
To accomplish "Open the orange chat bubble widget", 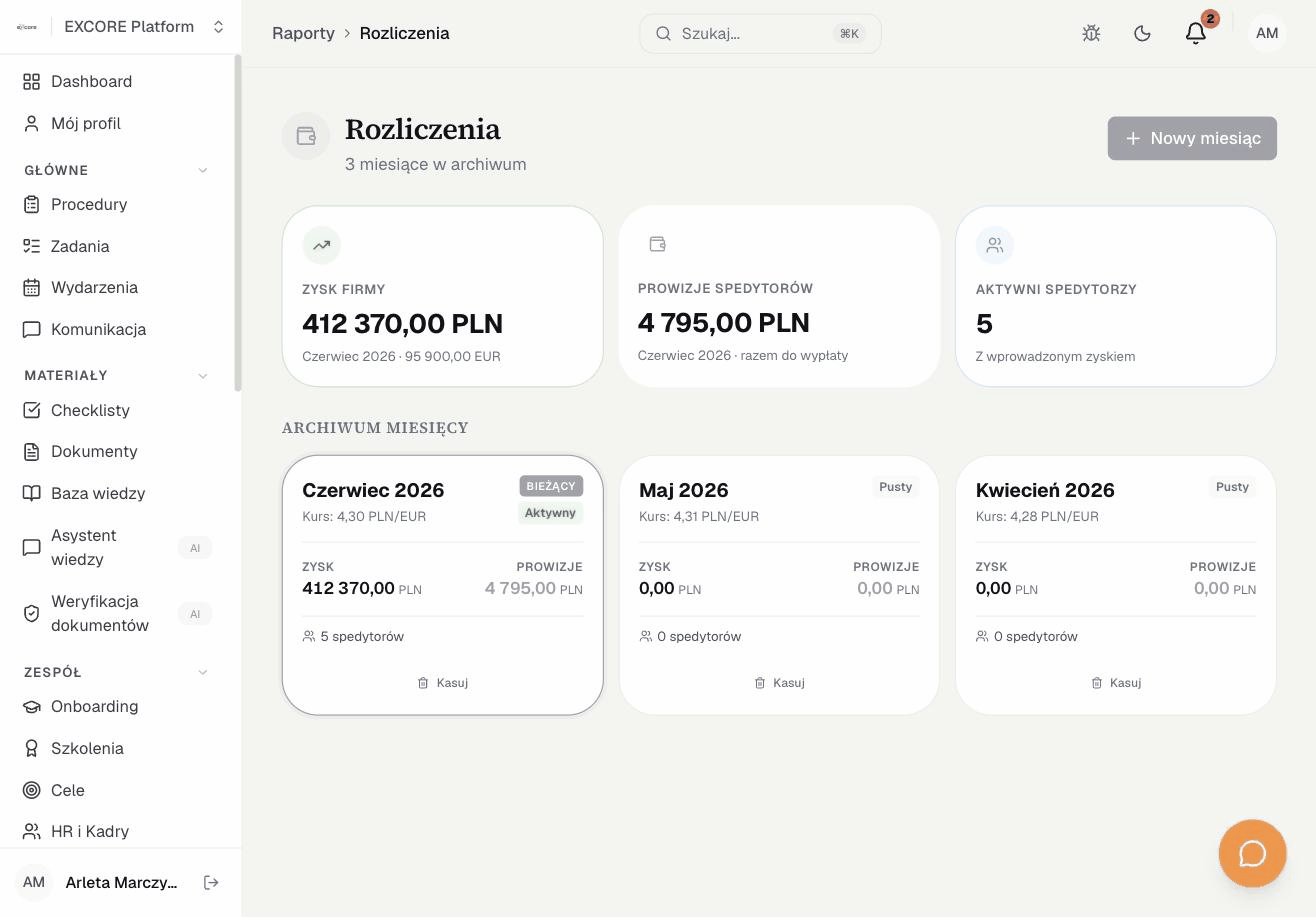I will tap(1252, 853).
